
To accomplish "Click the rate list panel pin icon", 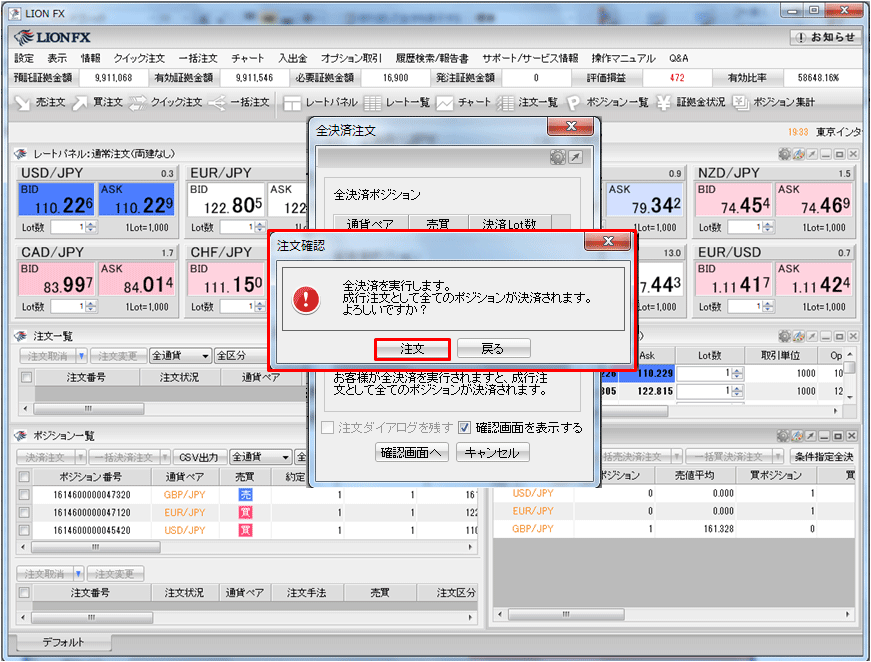I will click(x=812, y=336).
